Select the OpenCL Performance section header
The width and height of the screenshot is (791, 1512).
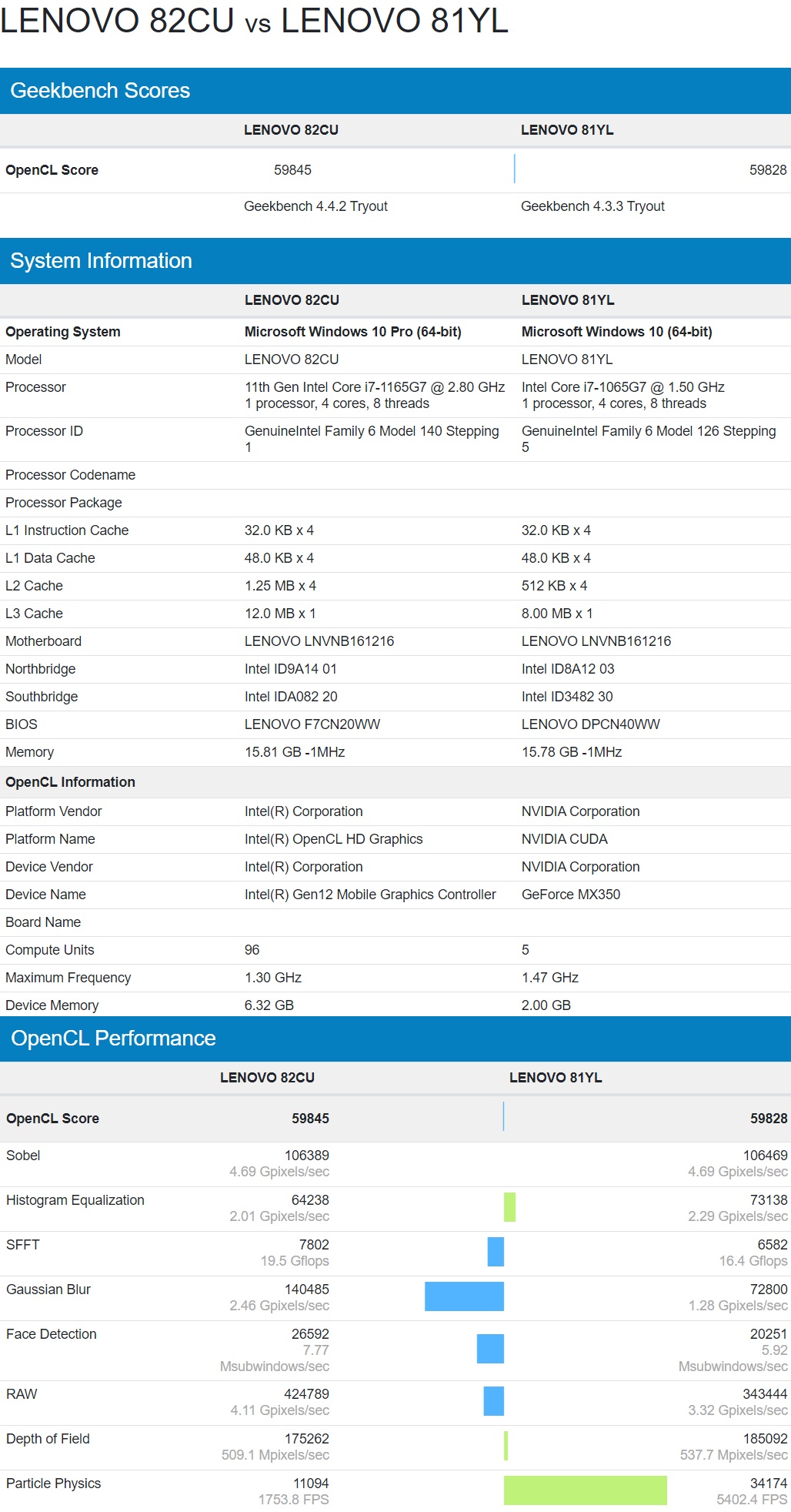(x=395, y=1039)
